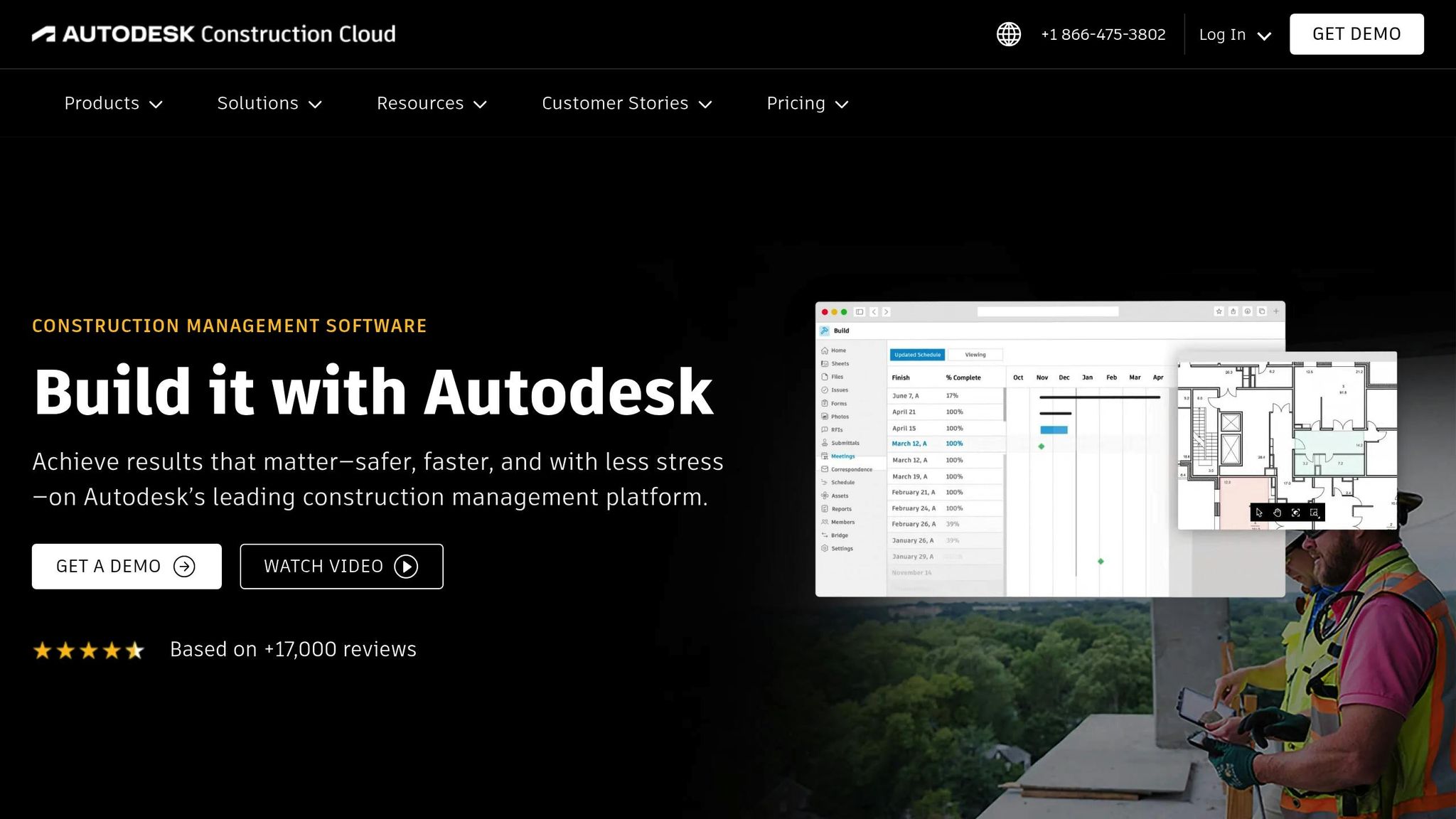Open Members in the mockup sidebar
Screen dimensions: 1456x819
pos(838,522)
